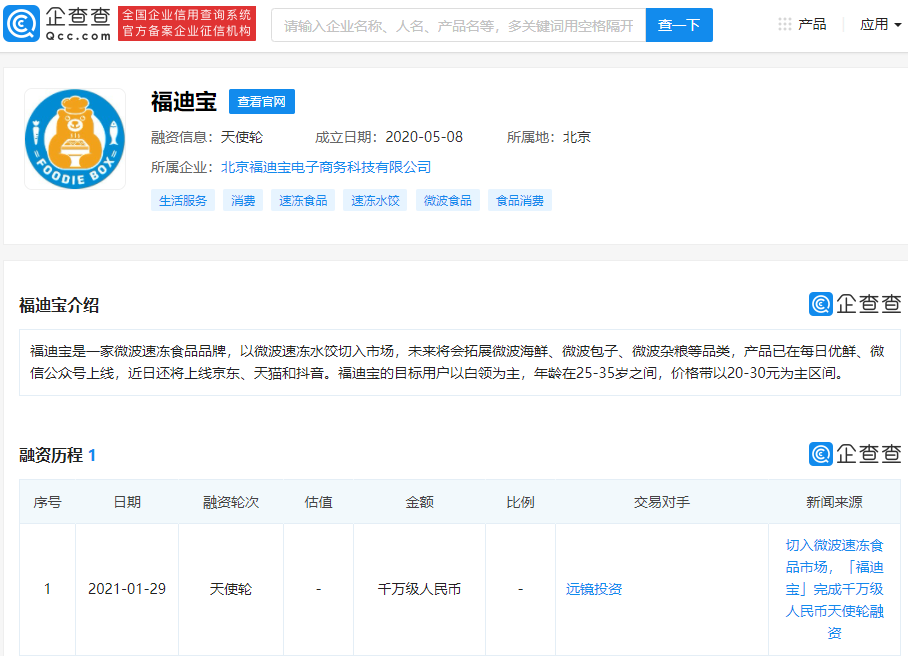Open 北京福迪宝电子商务科技有限公司 link

(x=325, y=167)
